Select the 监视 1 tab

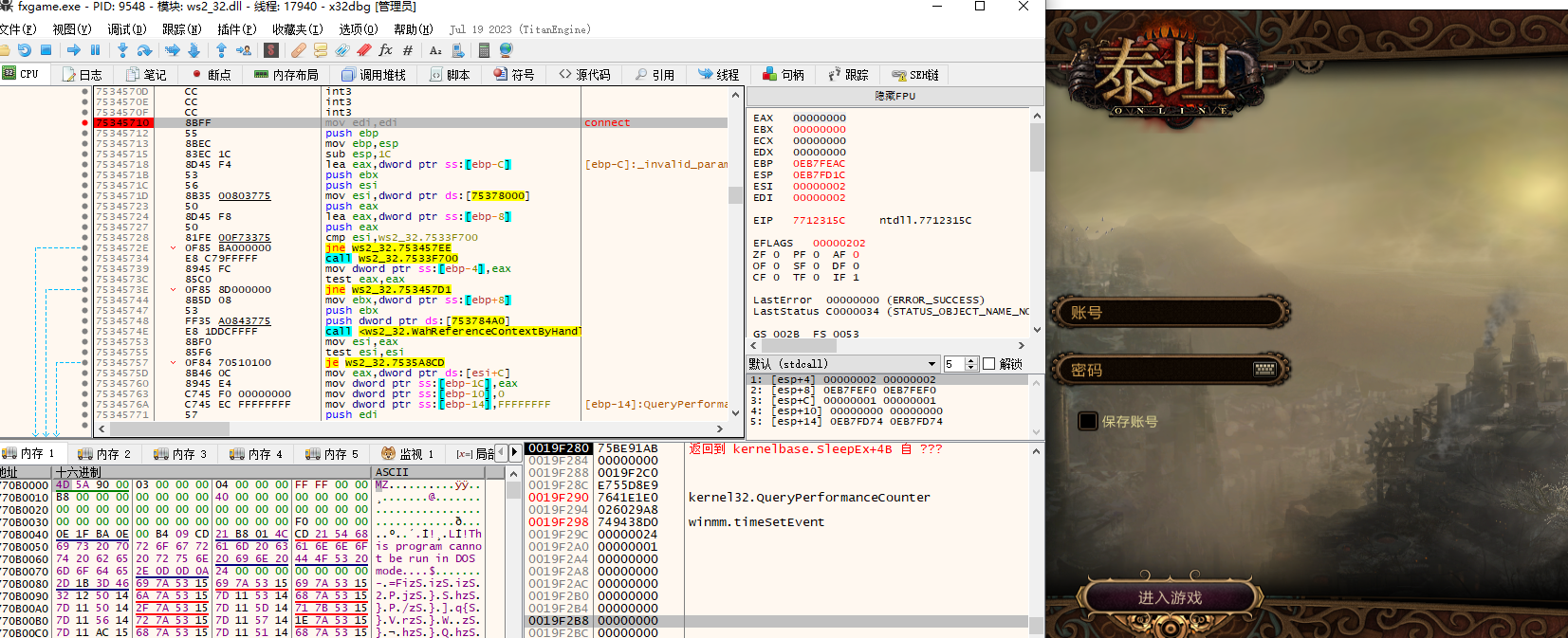[x=408, y=454]
